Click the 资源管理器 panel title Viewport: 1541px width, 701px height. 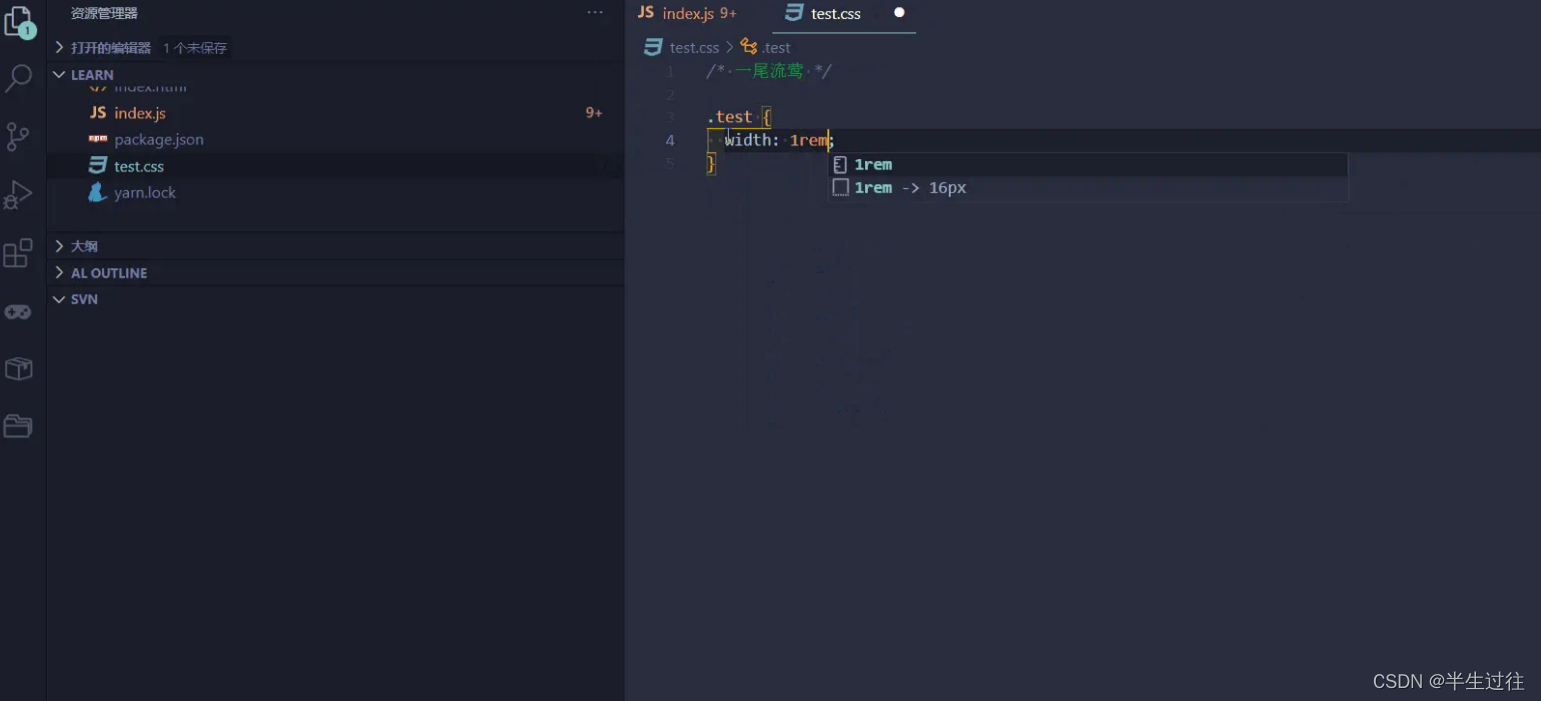point(104,13)
